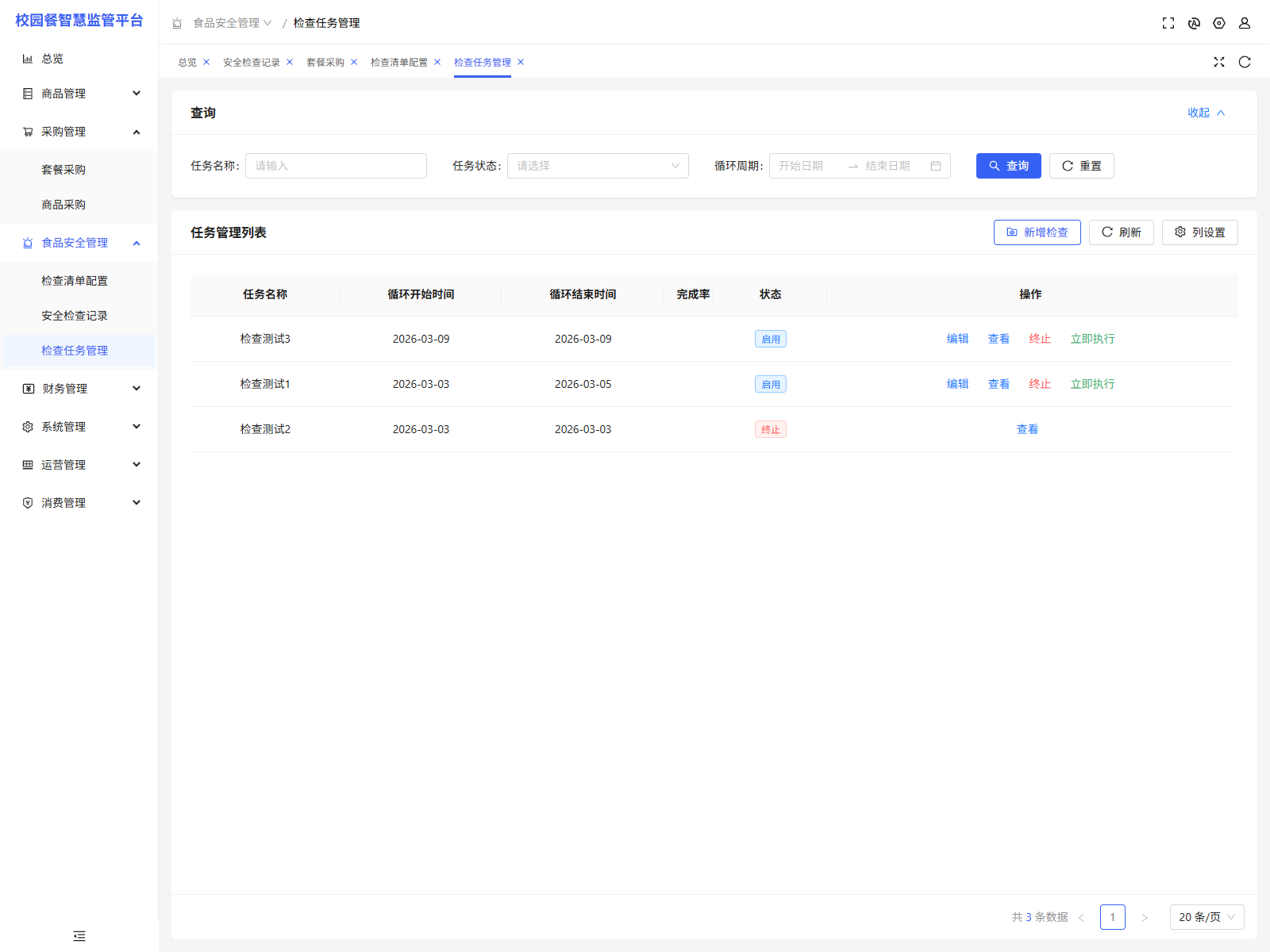Switch to the 检查清单配置 tab
This screenshot has height=952, width=1270.
[398, 62]
